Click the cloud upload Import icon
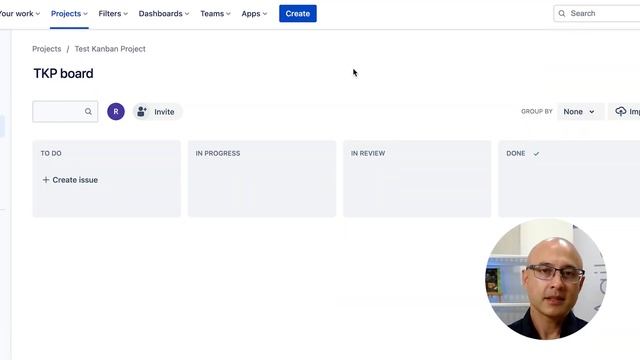 coord(620,111)
